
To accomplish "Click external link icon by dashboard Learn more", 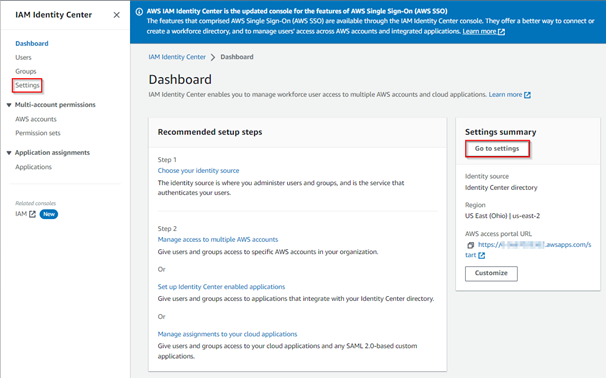I will (527, 95).
